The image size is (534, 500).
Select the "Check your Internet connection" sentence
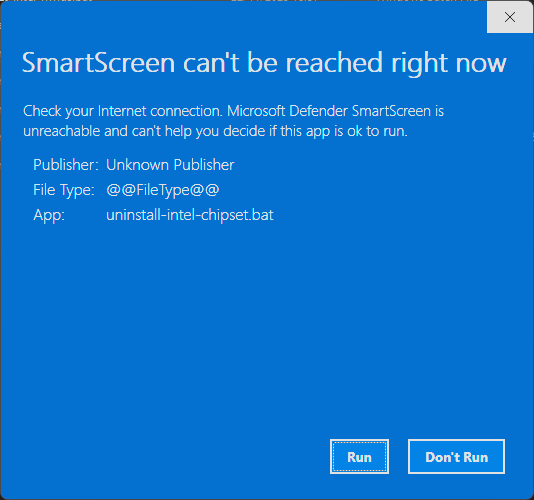point(123,111)
